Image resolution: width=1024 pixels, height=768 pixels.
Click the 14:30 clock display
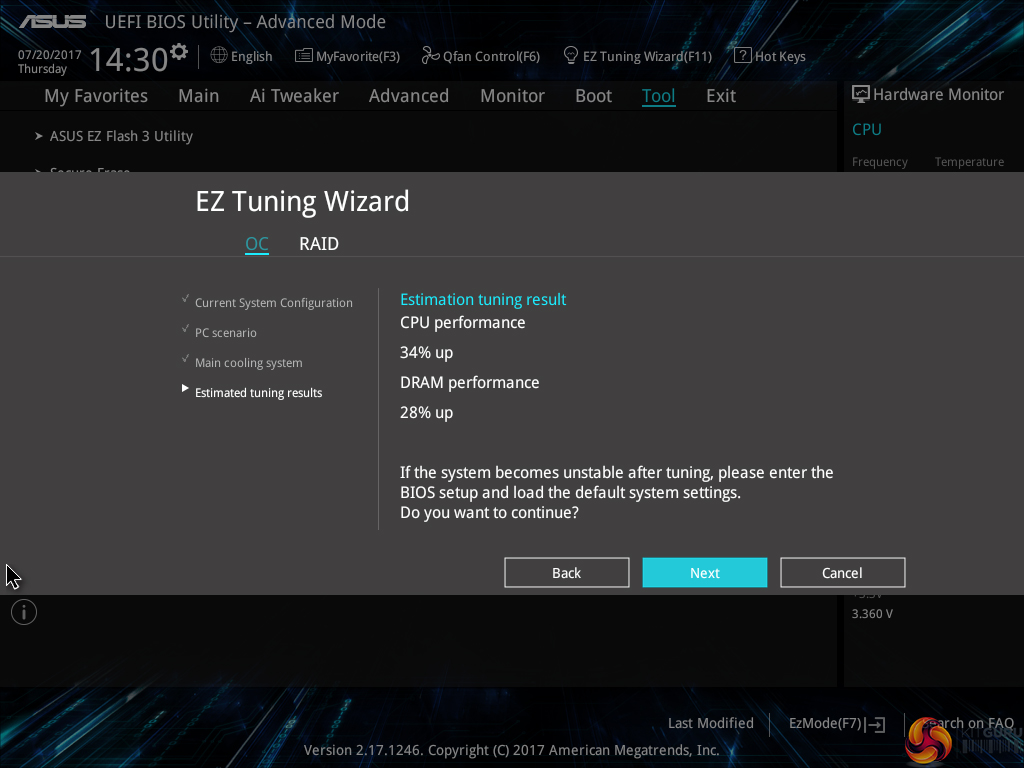[x=129, y=59]
